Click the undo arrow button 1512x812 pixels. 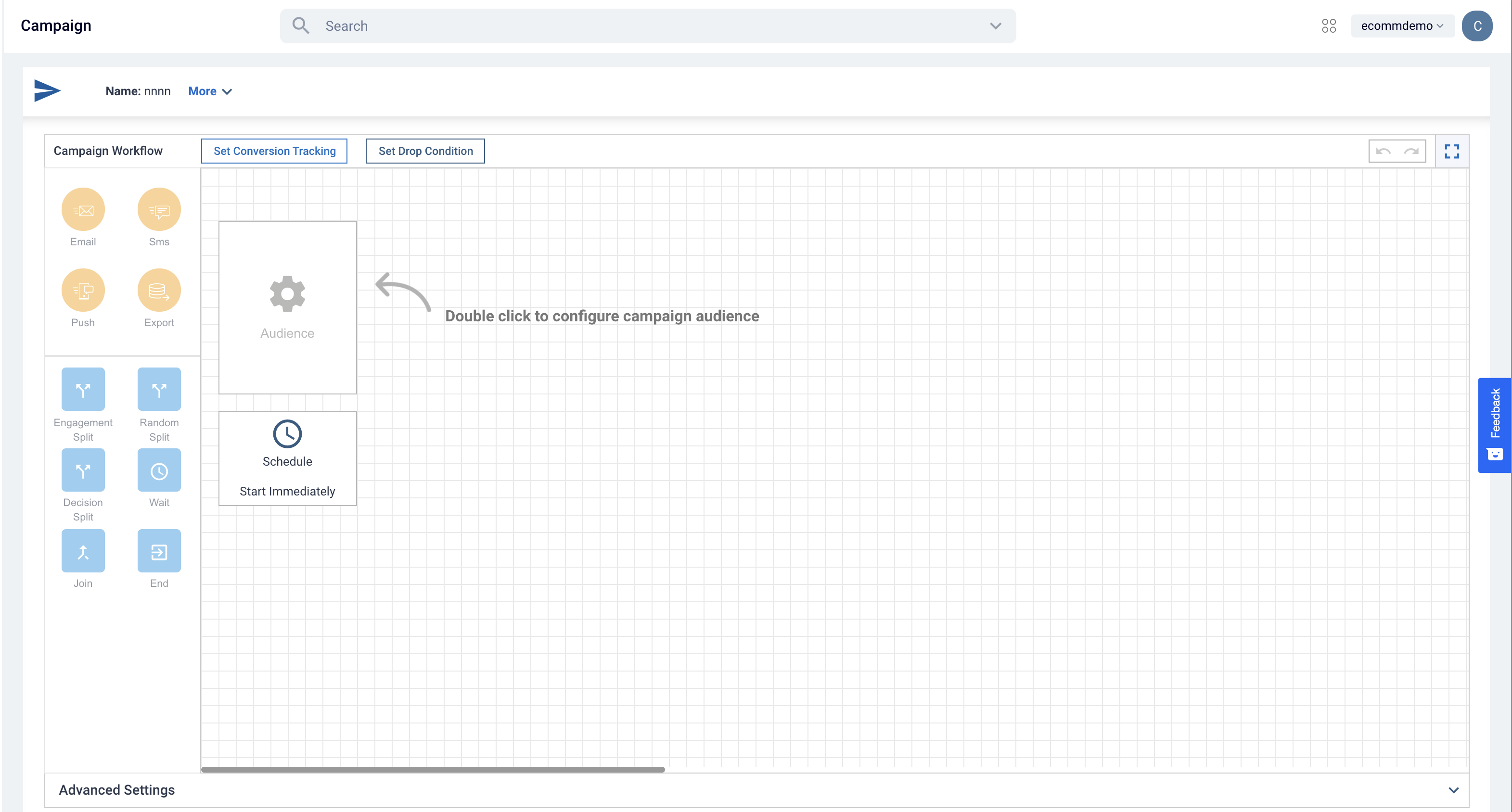(x=1383, y=152)
